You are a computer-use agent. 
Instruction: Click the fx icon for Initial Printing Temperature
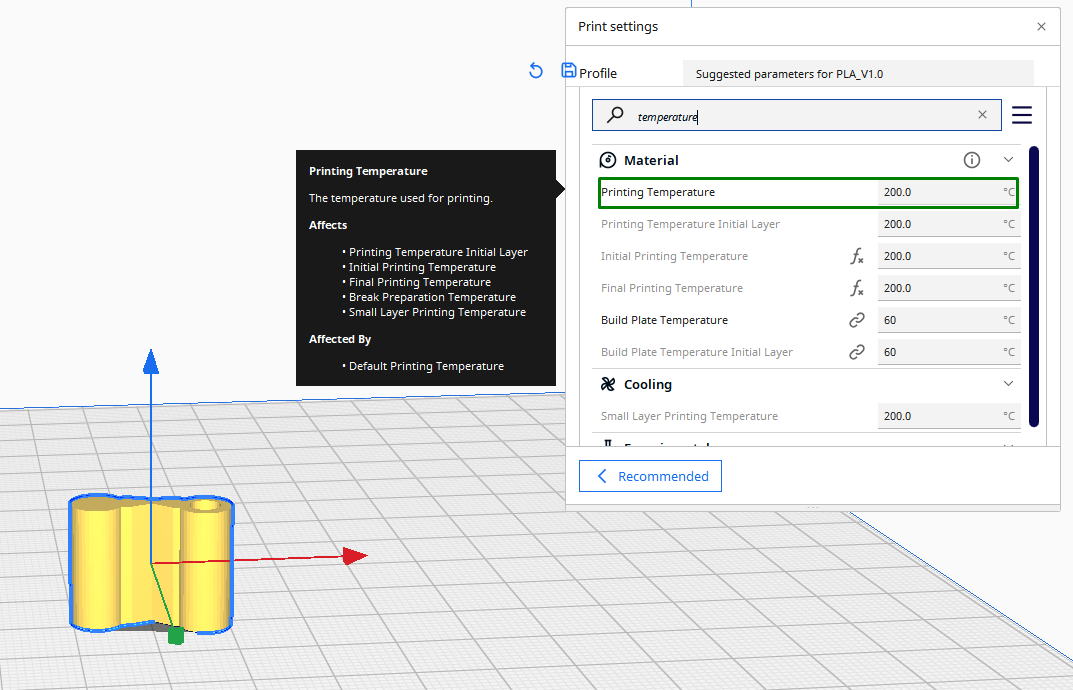[x=857, y=256]
